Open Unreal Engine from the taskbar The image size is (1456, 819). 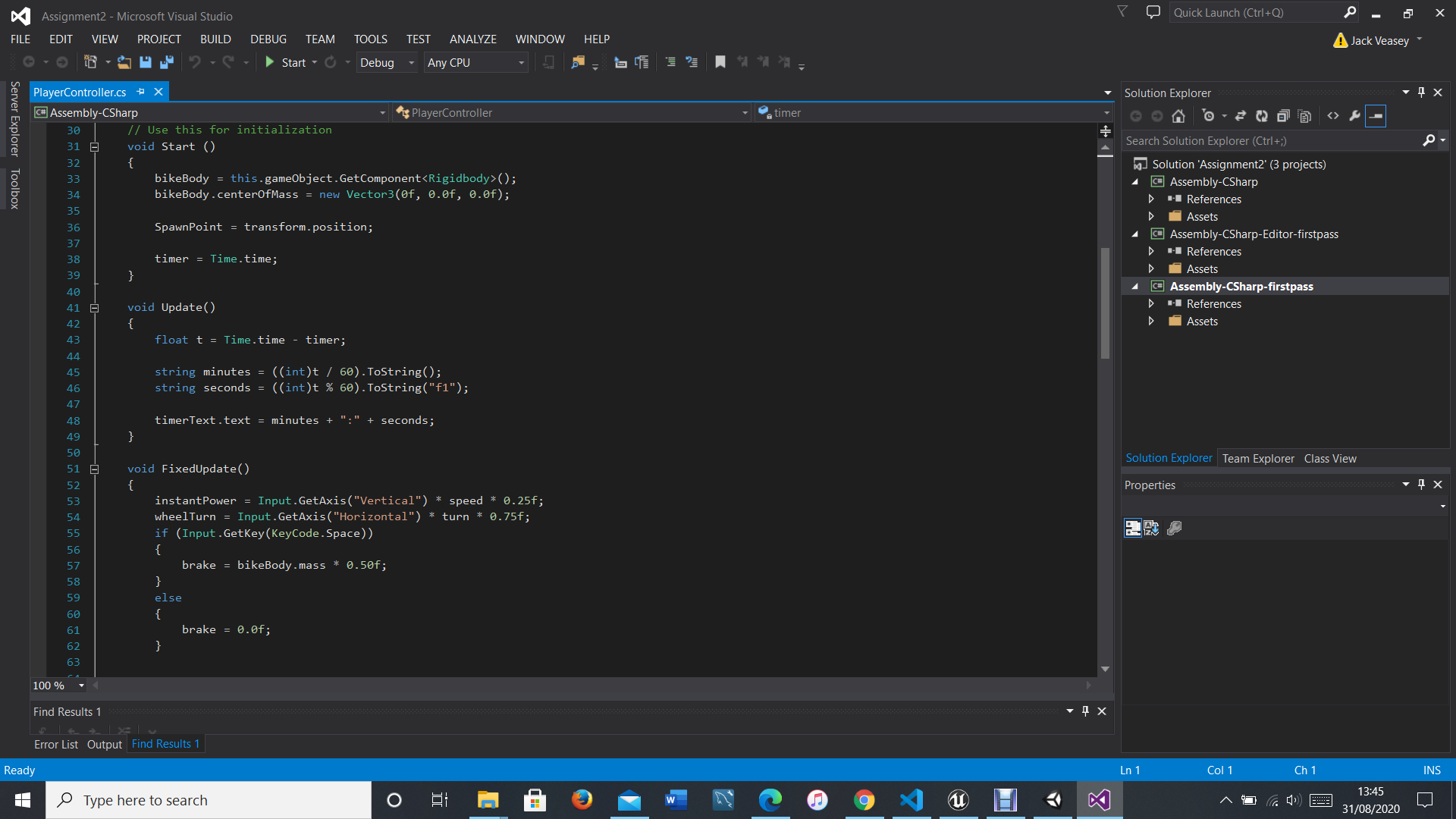(959, 800)
